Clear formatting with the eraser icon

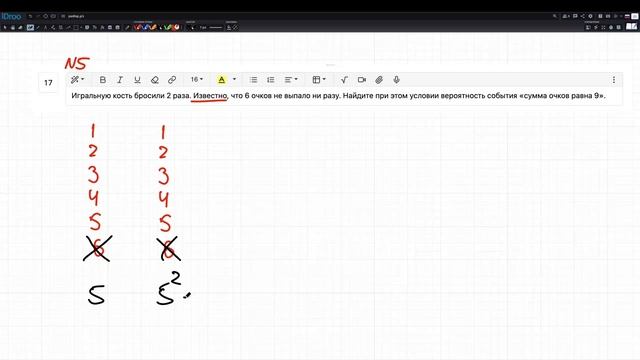tap(155, 80)
